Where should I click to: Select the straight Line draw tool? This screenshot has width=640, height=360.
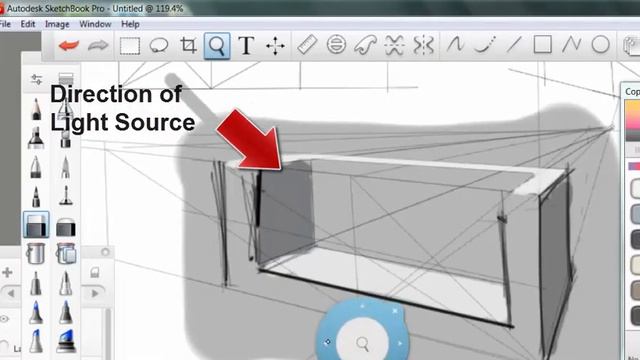[514, 44]
